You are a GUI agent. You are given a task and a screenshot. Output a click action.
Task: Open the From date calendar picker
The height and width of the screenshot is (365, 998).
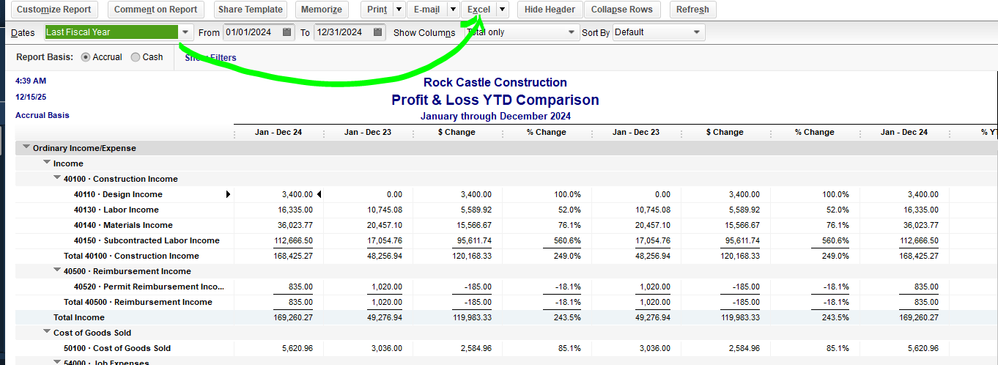tap(287, 32)
